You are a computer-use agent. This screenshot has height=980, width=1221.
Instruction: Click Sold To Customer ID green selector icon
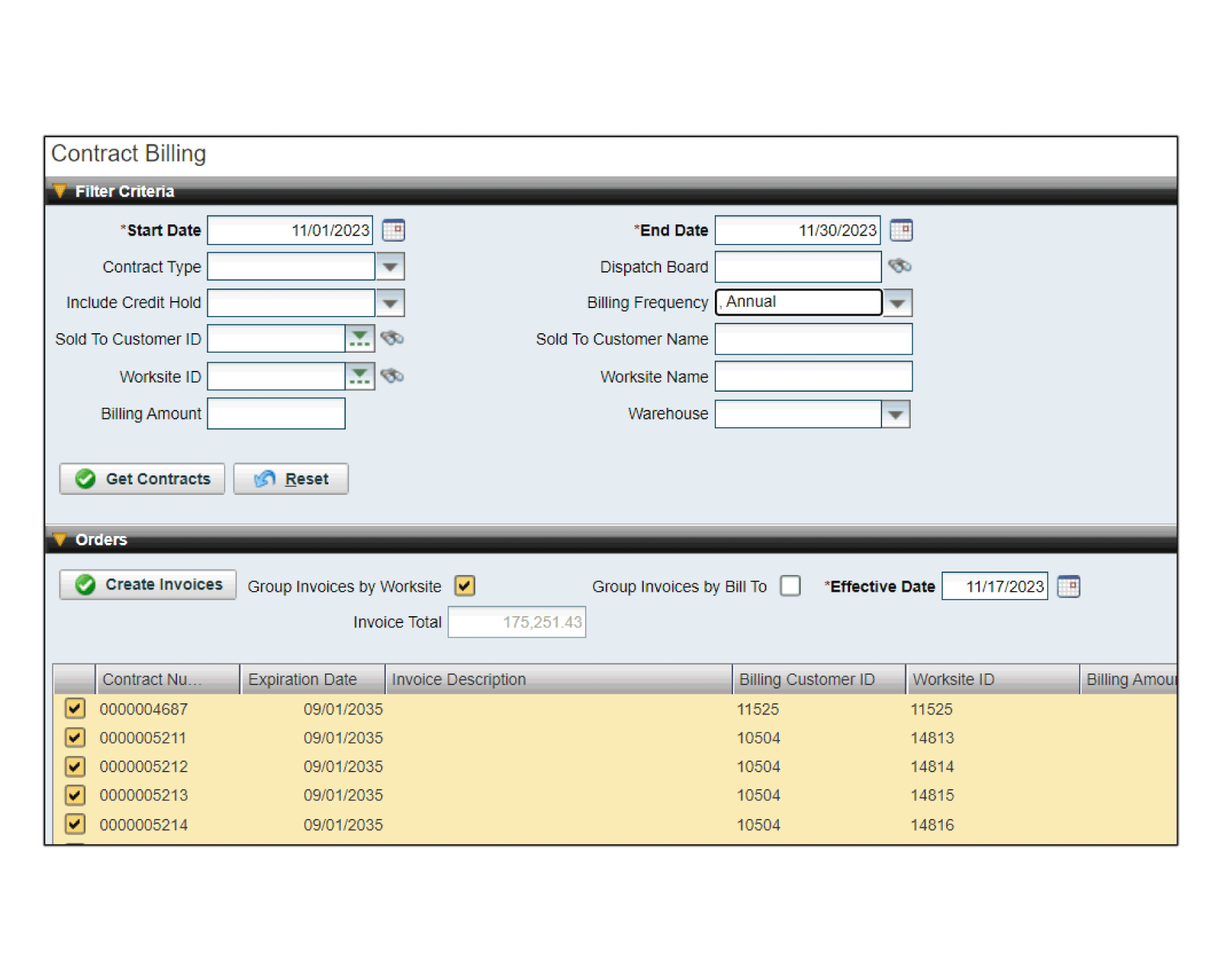click(360, 339)
